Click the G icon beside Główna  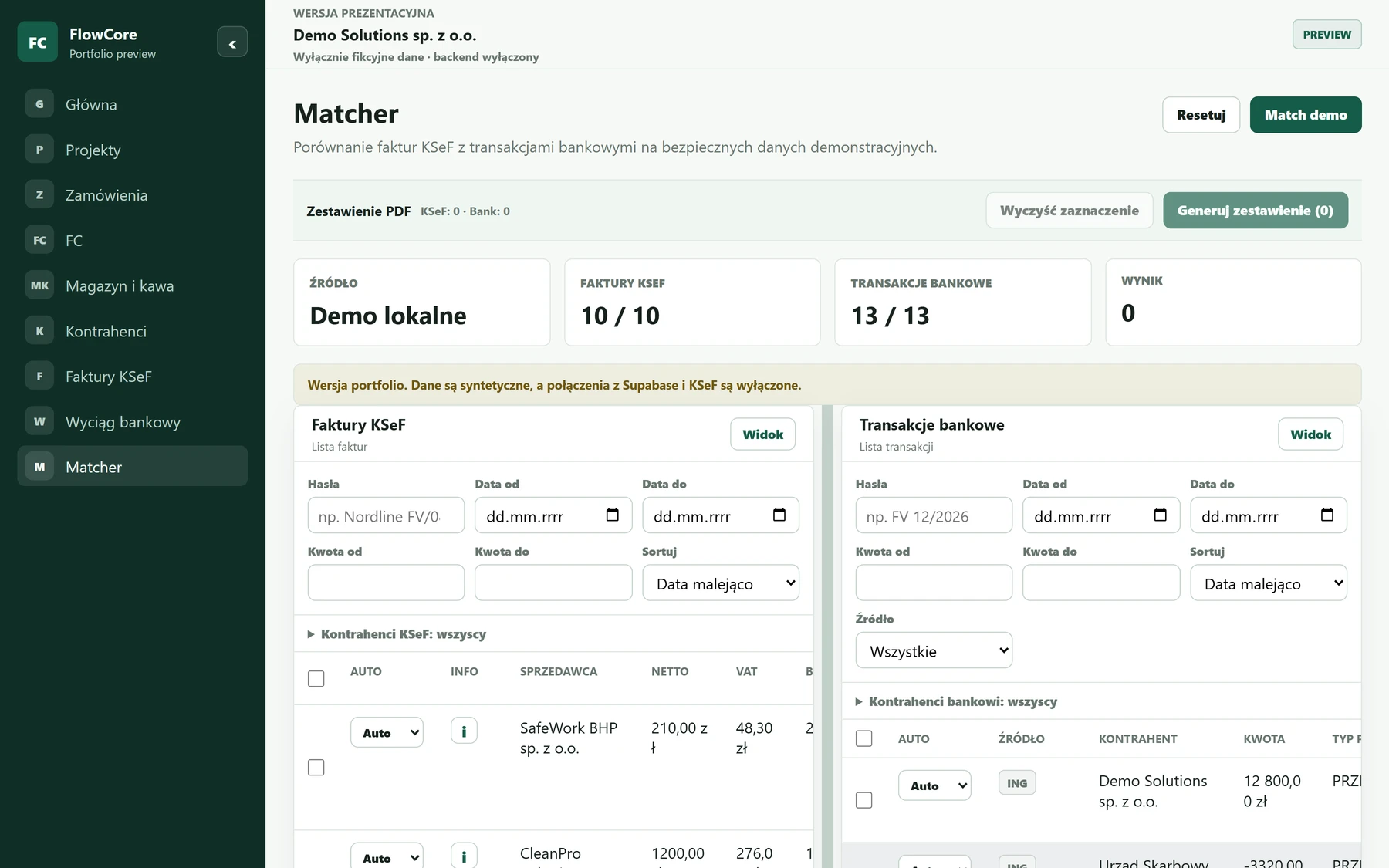pos(39,104)
